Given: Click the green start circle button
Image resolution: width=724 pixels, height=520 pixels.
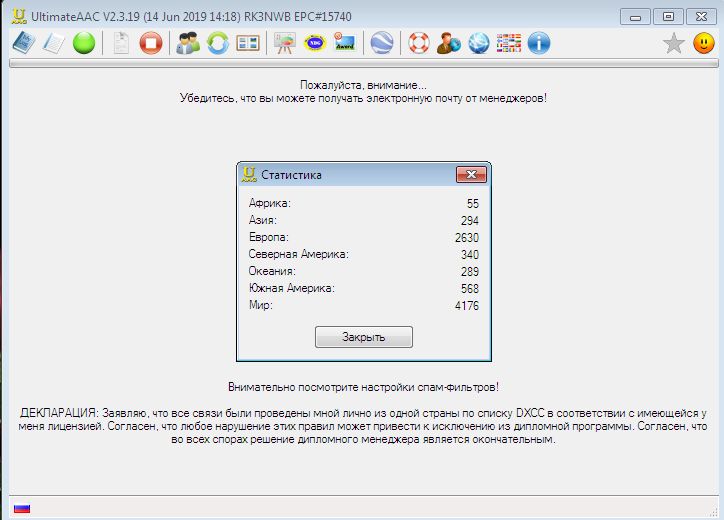Looking at the screenshot, I should tap(84, 43).
